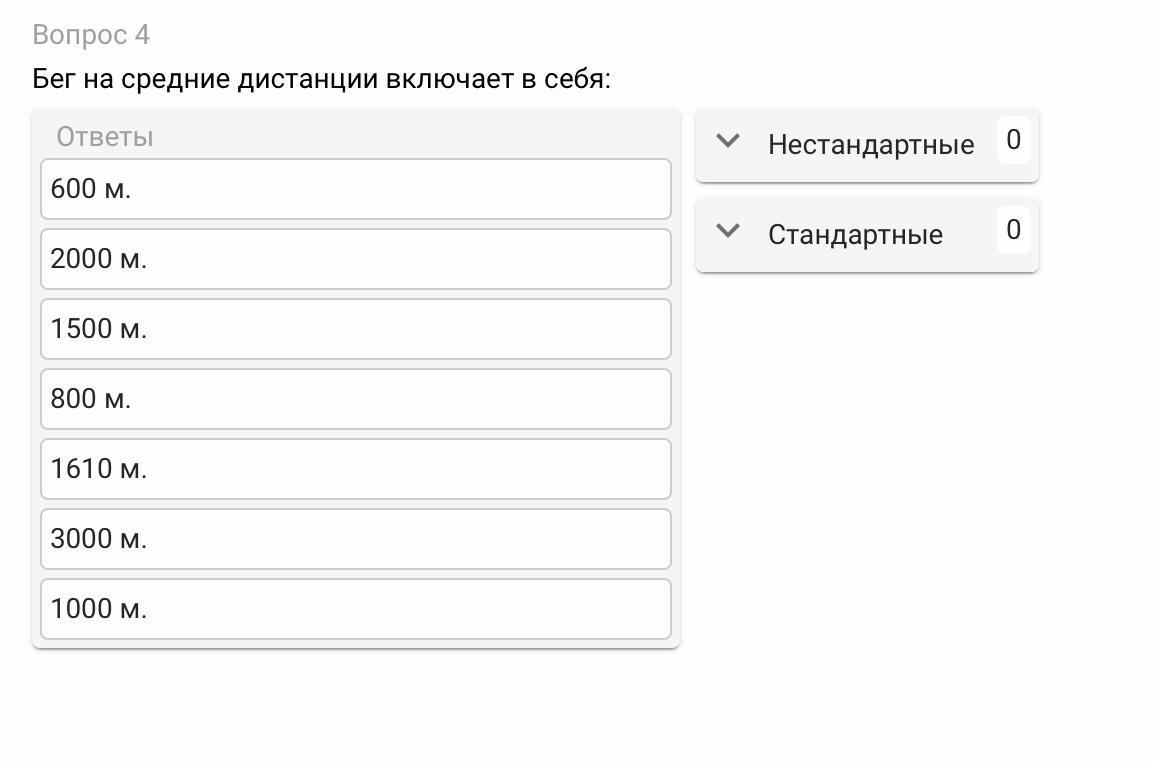Expand the Нестандартные category chevron

coord(728,141)
